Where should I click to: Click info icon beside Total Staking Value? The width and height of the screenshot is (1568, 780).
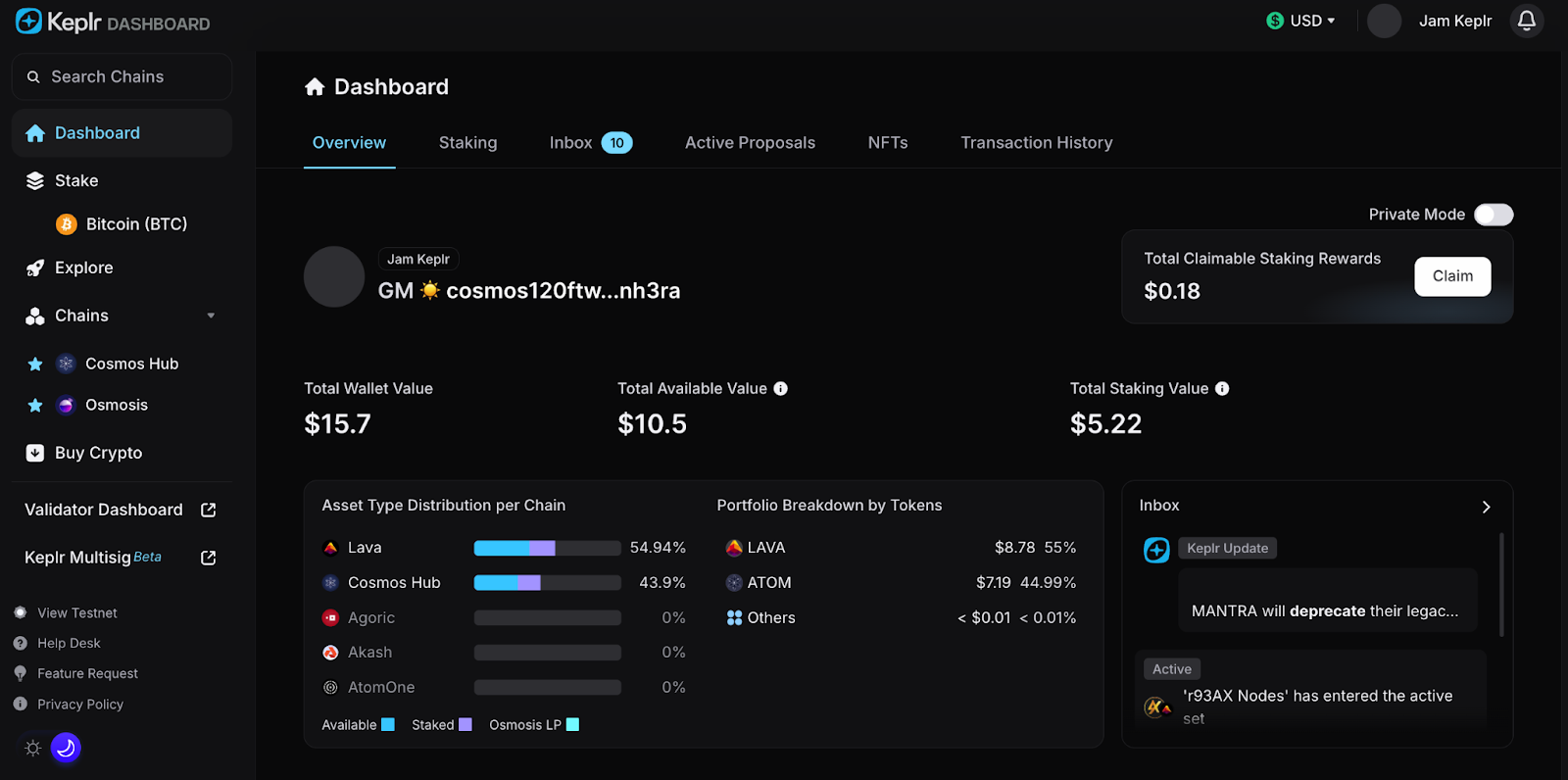click(x=1222, y=389)
